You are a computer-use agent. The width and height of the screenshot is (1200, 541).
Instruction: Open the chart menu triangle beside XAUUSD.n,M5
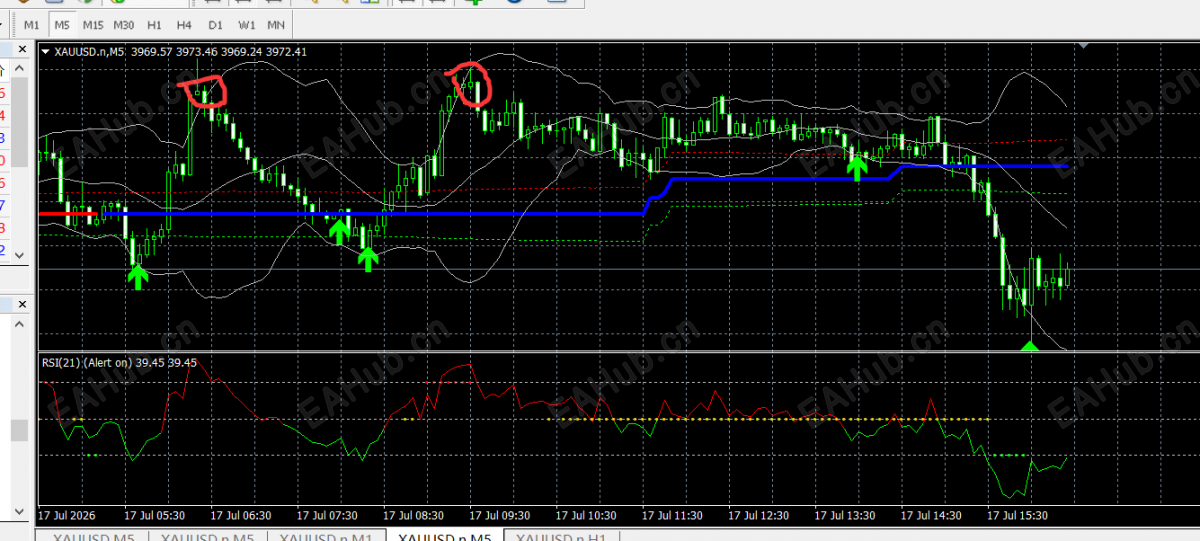tap(45, 52)
